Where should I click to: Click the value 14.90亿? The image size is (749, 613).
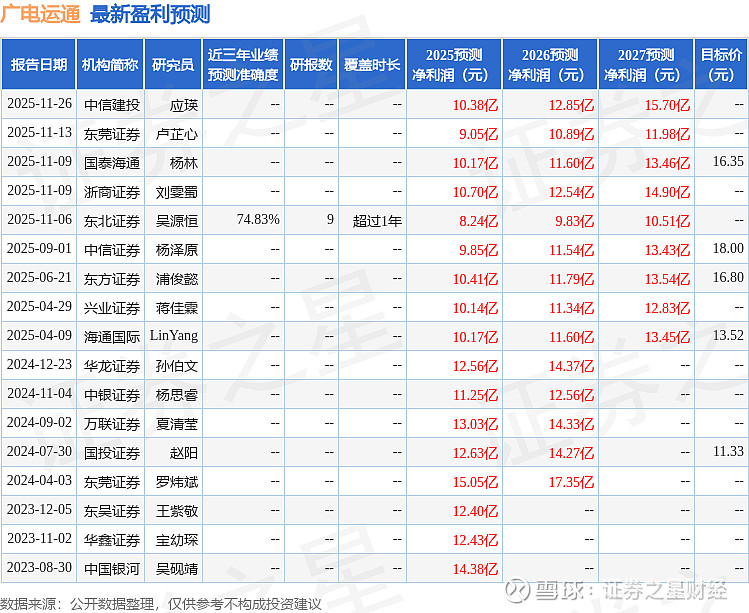pos(667,192)
